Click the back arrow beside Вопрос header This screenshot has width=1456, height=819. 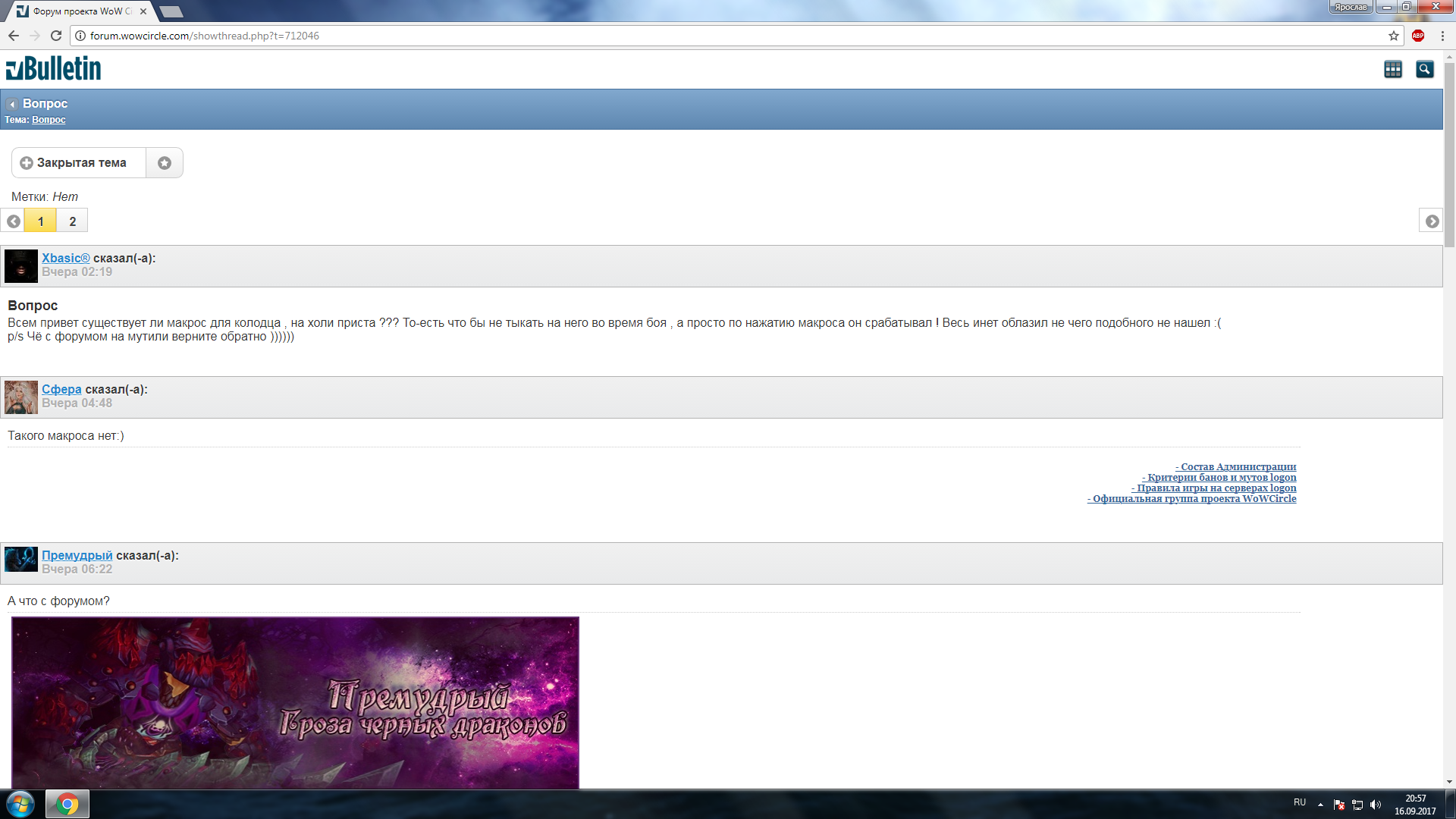12,104
